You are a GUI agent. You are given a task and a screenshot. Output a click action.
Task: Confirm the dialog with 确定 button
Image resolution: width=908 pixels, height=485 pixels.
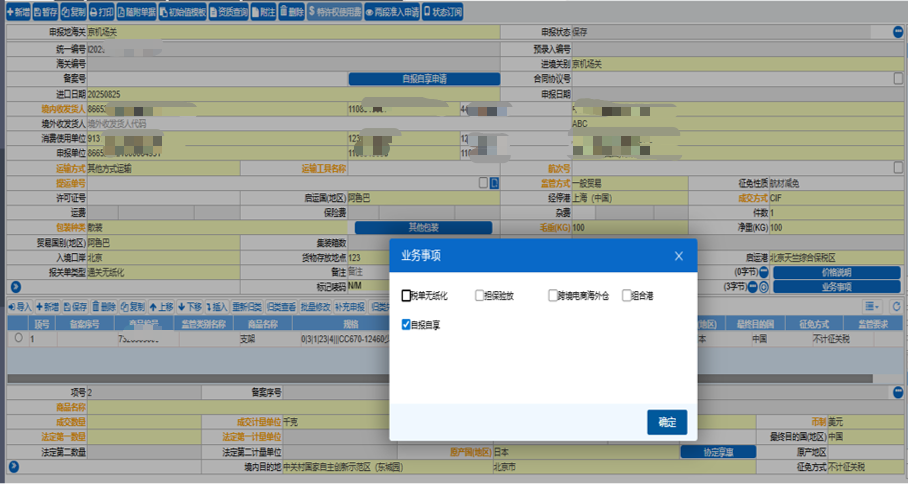click(x=666, y=422)
